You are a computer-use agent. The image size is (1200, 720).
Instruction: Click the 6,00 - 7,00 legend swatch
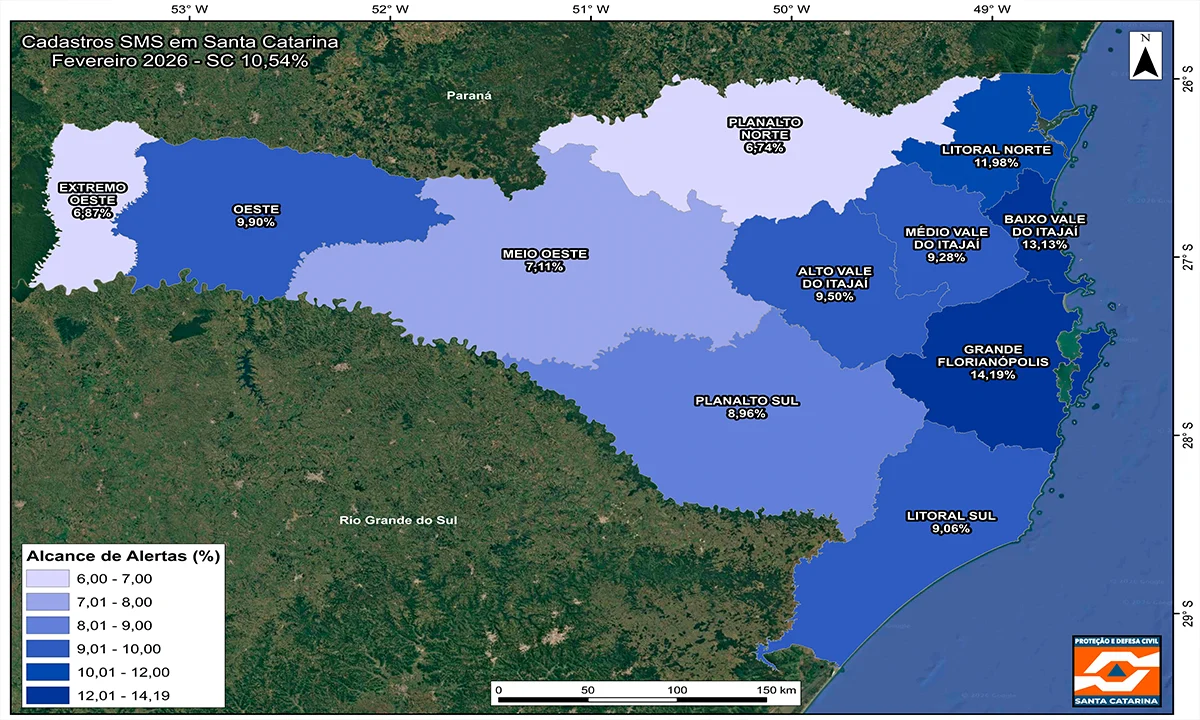click(x=47, y=579)
